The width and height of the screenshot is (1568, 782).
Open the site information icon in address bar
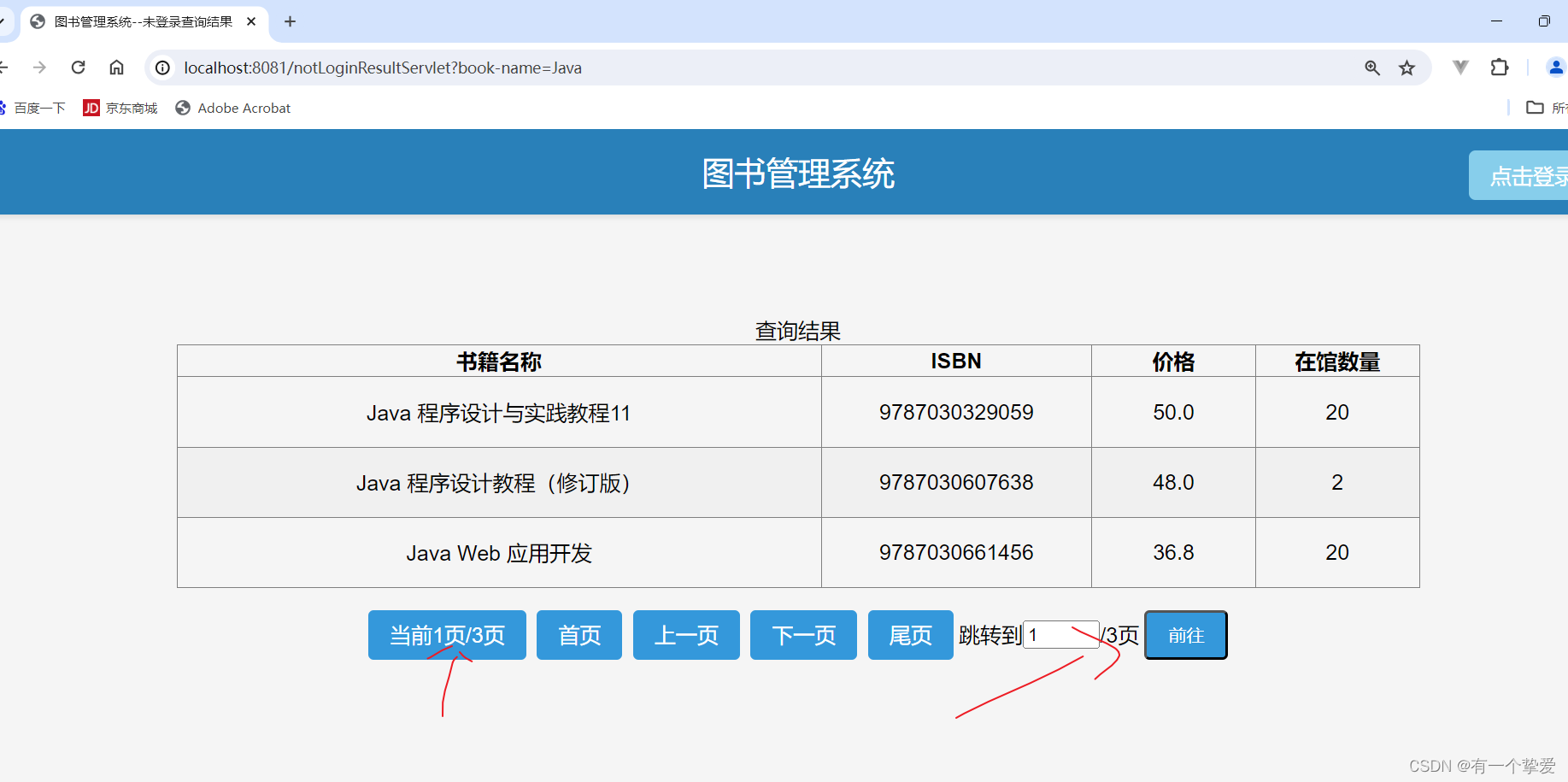click(161, 68)
